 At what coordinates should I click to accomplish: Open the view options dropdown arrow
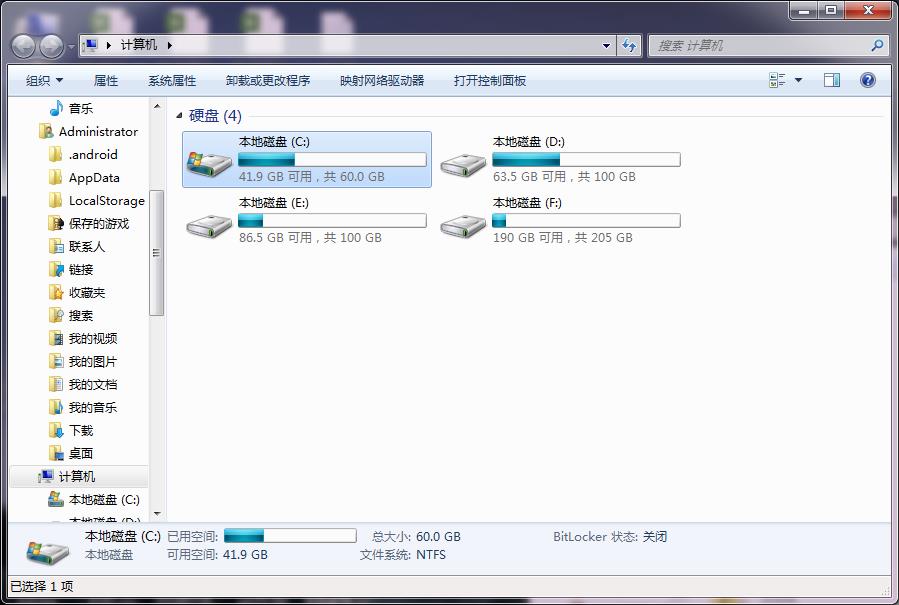pyautogui.click(x=798, y=81)
